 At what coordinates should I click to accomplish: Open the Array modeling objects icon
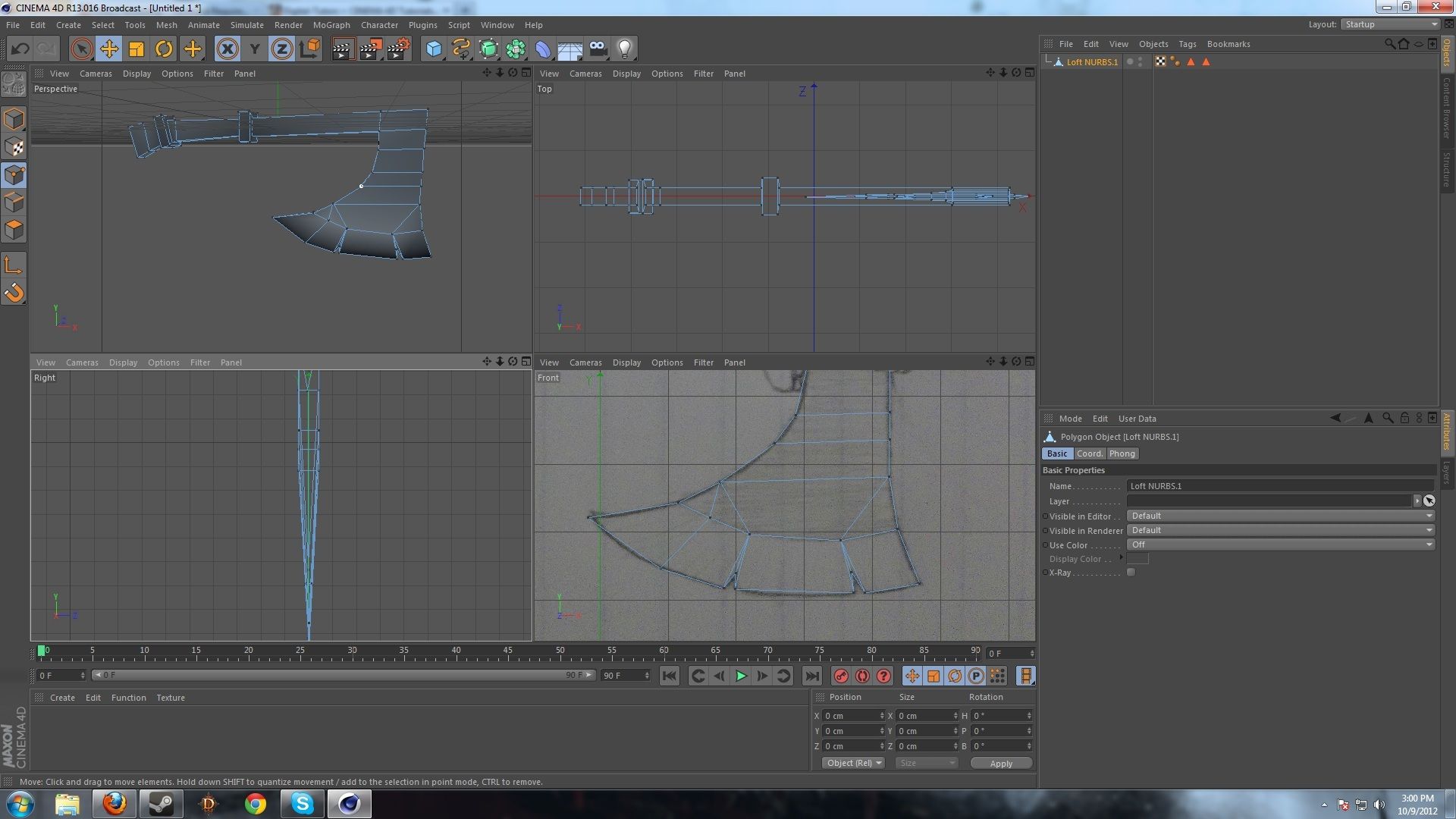516,49
